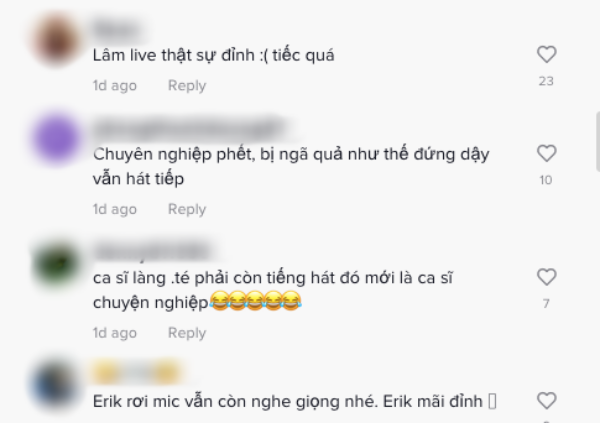Open blurred username above 'Chuyên nghiệp phết' comment
The image size is (600, 423).
click(x=190, y=129)
